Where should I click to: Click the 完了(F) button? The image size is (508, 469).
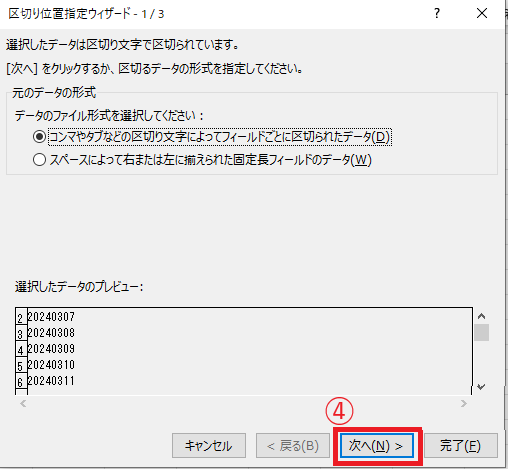click(x=461, y=446)
